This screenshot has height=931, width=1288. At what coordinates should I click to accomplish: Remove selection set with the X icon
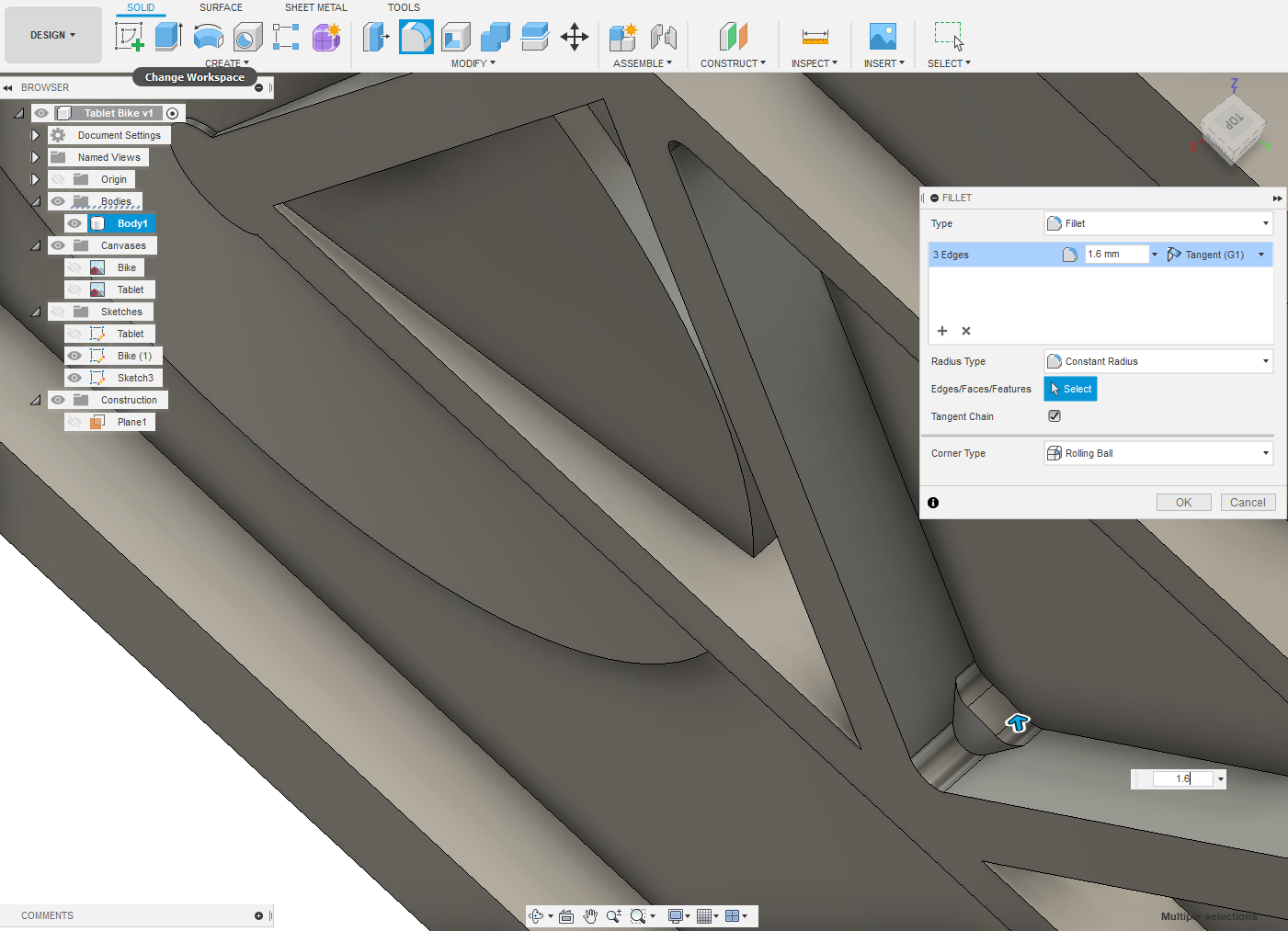tap(966, 331)
